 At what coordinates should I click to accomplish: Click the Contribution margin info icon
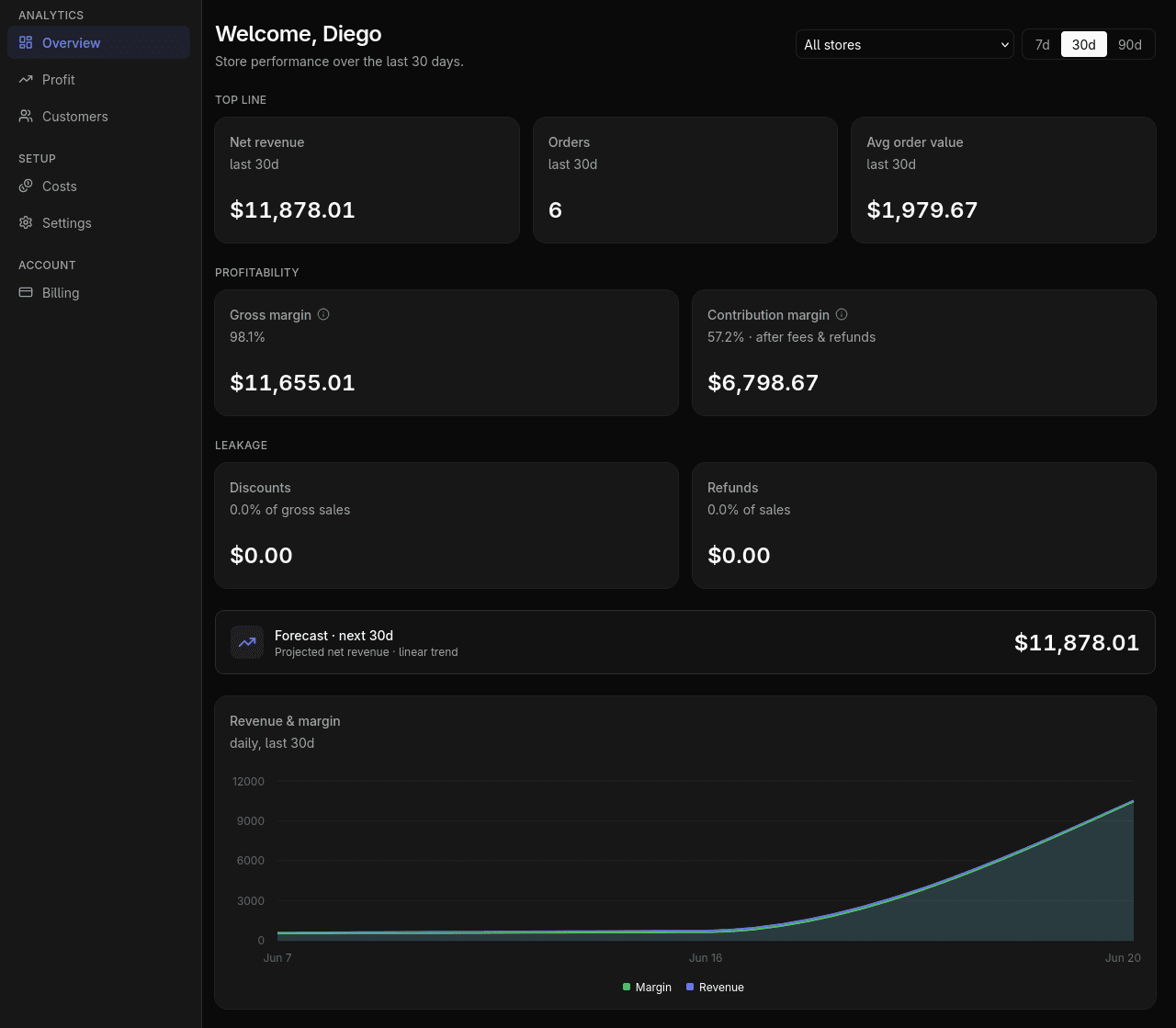(x=842, y=314)
